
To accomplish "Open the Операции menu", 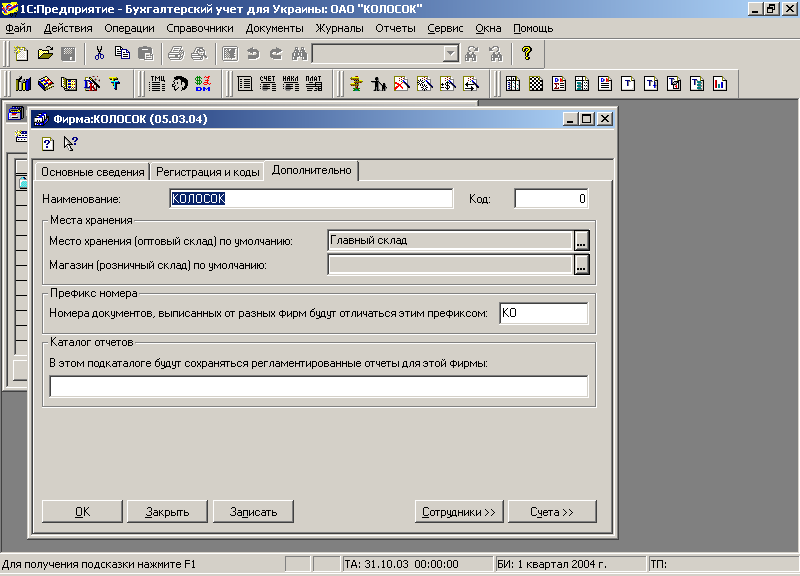I will point(130,29).
